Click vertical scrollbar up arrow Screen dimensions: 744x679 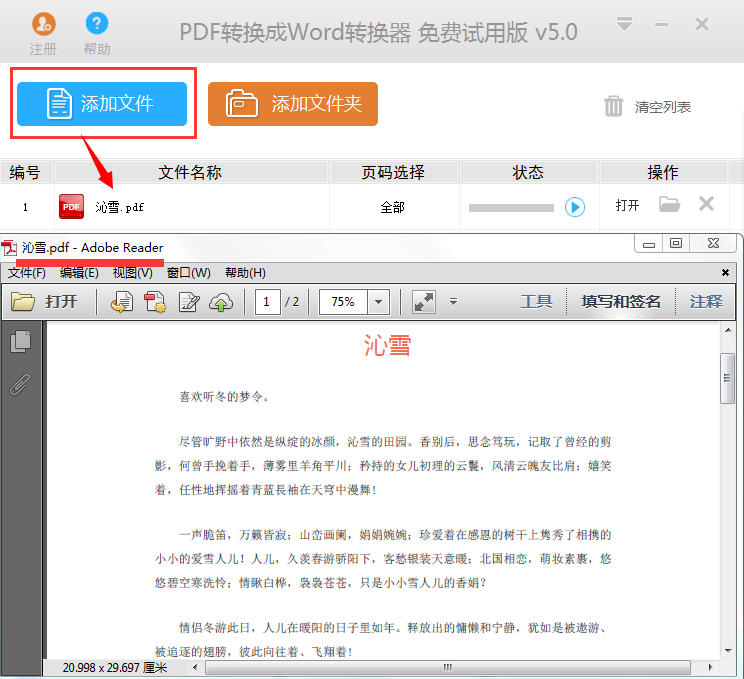click(728, 330)
